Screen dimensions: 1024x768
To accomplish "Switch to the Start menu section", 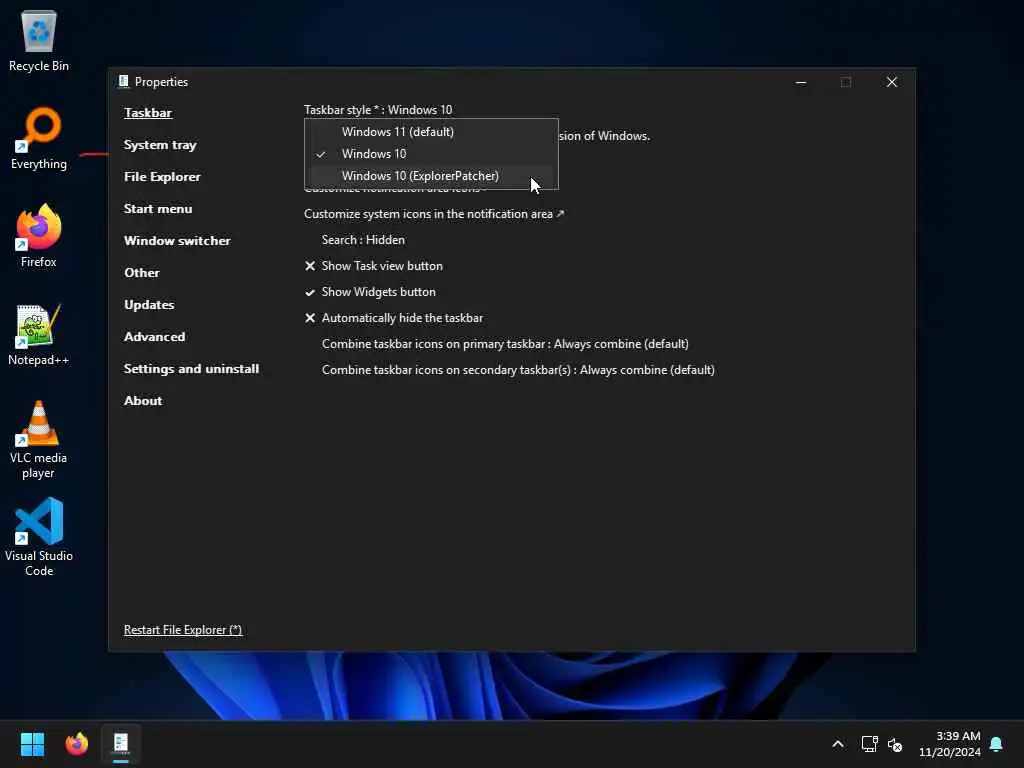I will tap(158, 209).
